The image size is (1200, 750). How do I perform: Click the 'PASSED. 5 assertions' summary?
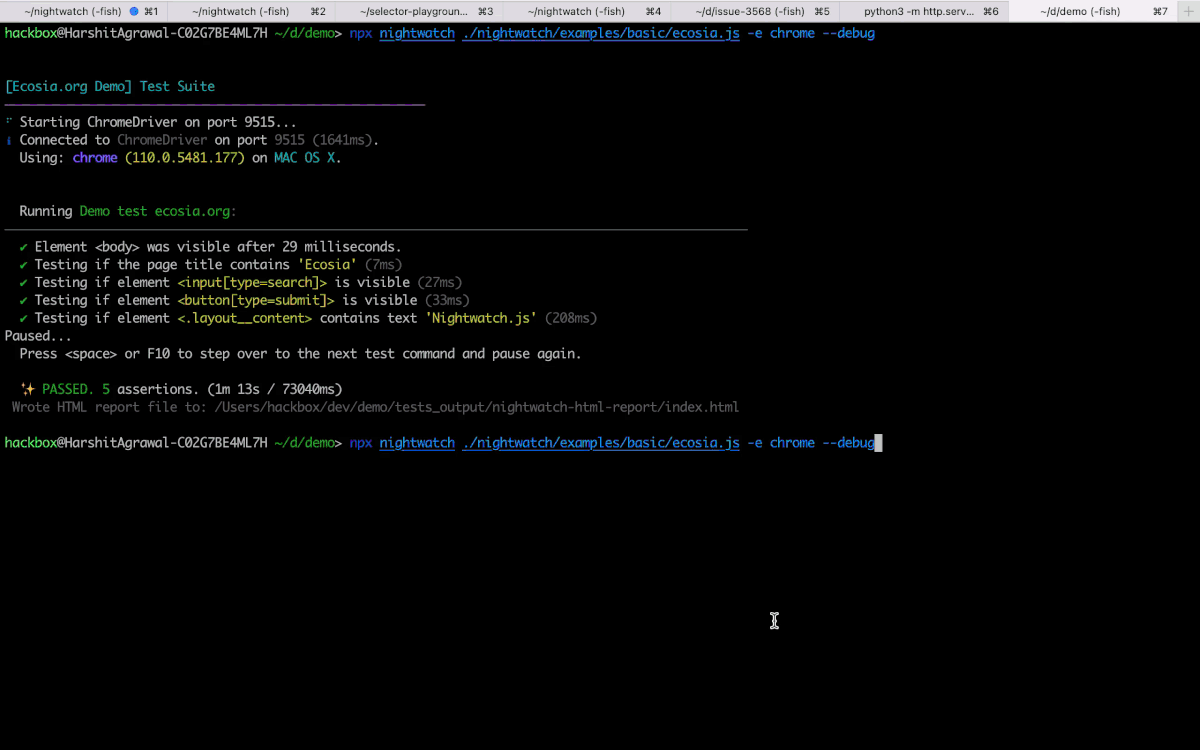(x=120, y=390)
